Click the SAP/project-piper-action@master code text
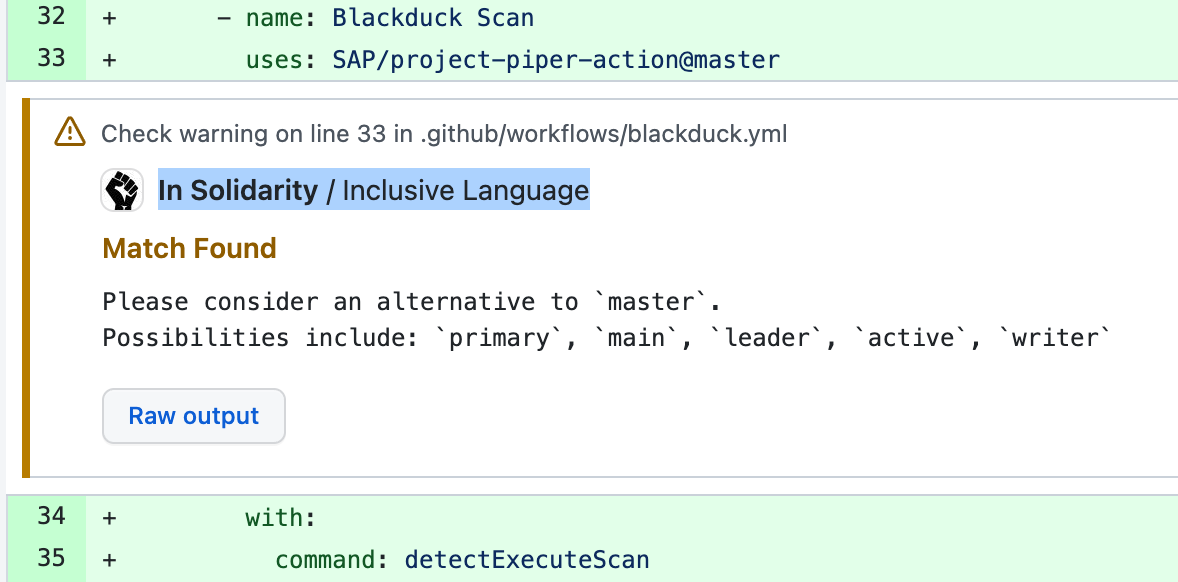The width and height of the screenshot is (1178, 582). (x=556, y=59)
